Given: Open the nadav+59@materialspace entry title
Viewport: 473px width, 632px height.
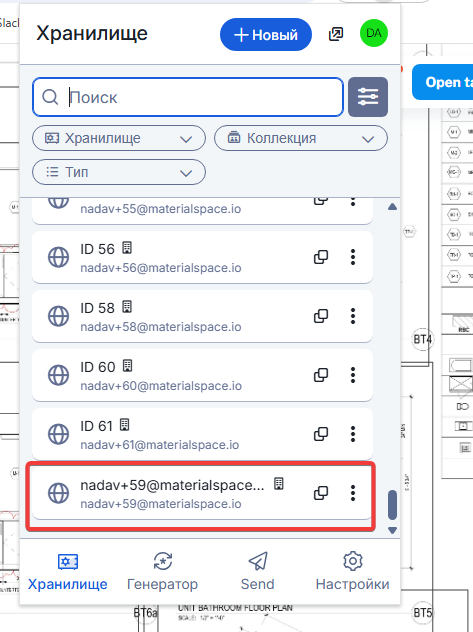Looking at the screenshot, I should (x=172, y=485).
